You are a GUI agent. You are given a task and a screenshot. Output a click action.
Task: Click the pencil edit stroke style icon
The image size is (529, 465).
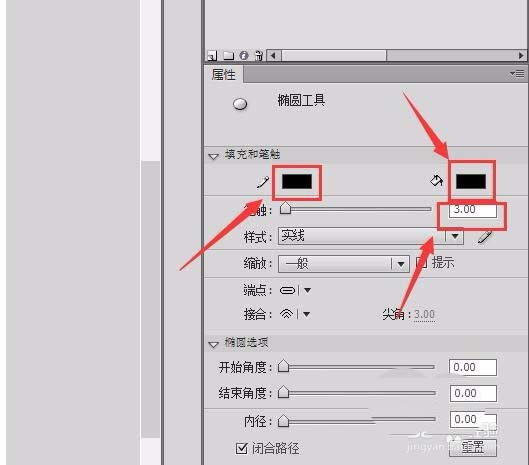pos(484,237)
